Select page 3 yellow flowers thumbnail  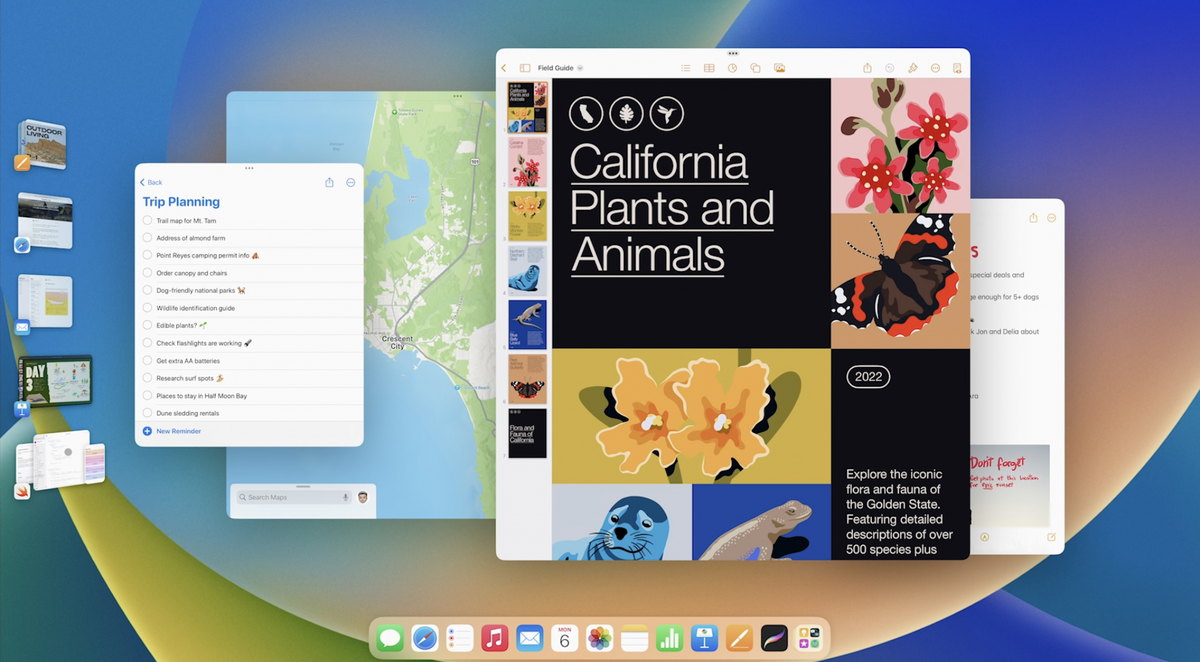click(527, 216)
